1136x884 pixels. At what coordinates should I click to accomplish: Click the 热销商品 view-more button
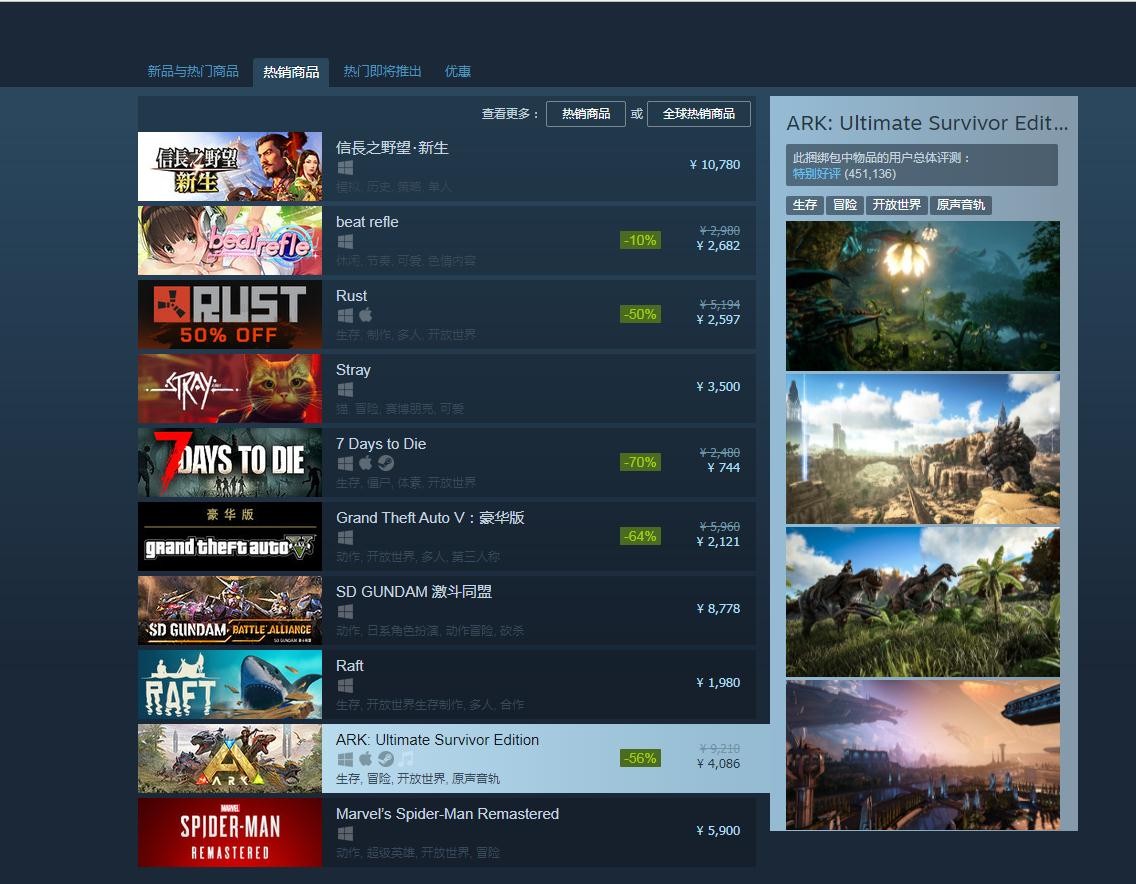pos(586,113)
